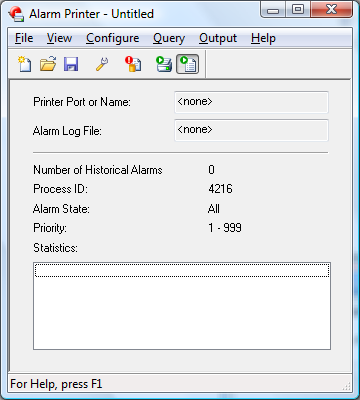Start printing with the printer play icon
The height and width of the screenshot is (400, 360).
click(x=164, y=64)
